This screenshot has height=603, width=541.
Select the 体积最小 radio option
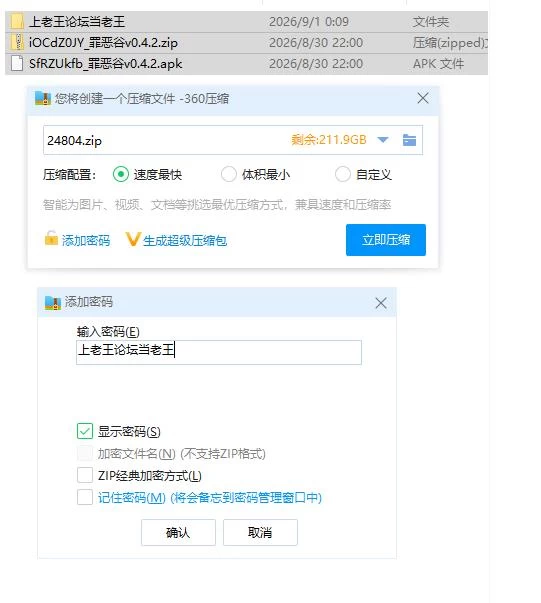click(x=228, y=174)
